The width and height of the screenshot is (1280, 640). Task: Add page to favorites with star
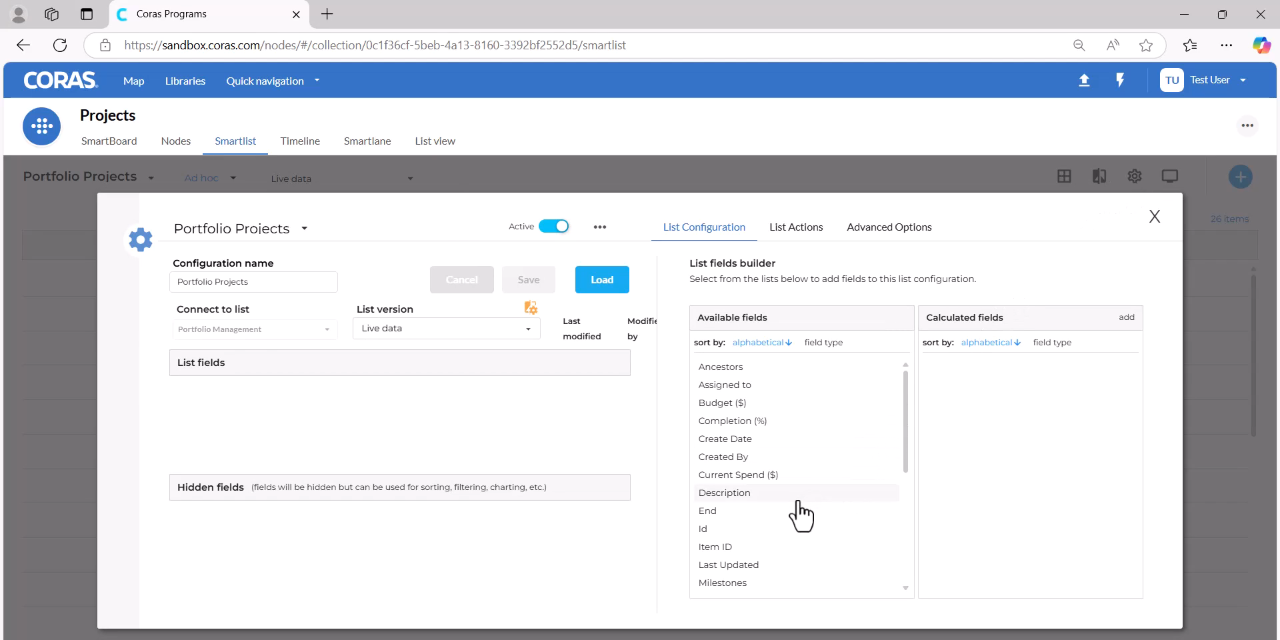pyautogui.click(x=1146, y=45)
